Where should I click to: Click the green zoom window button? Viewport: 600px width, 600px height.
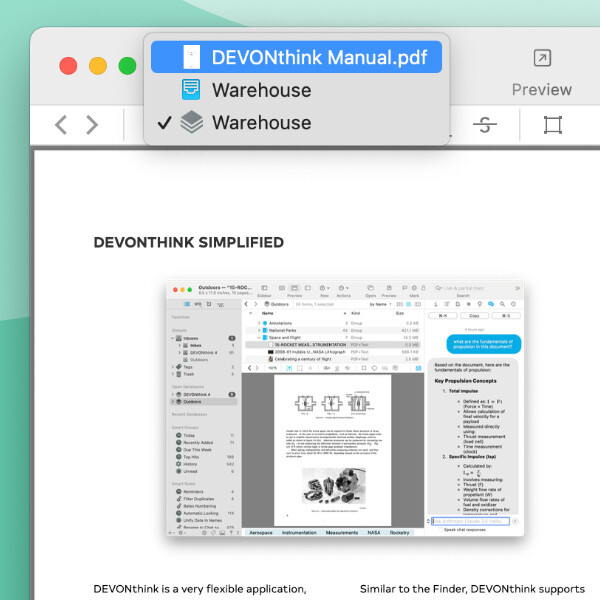point(128,66)
